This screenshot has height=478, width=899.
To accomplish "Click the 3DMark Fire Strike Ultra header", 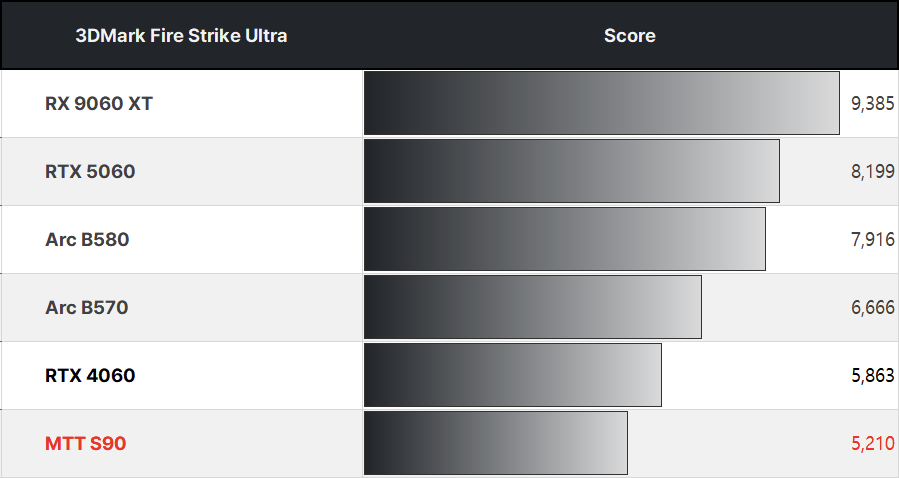I will tap(181, 36).
